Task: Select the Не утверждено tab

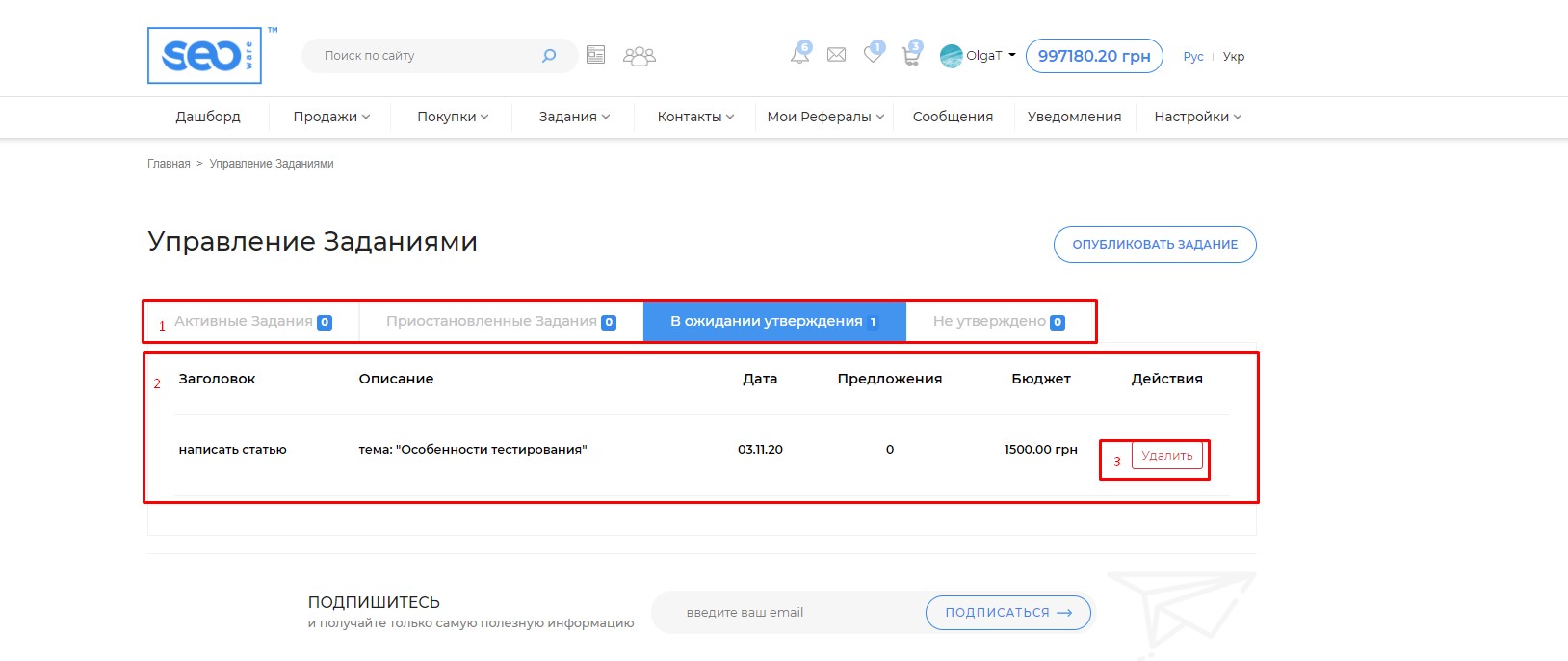Action: (x=998, y=322)
